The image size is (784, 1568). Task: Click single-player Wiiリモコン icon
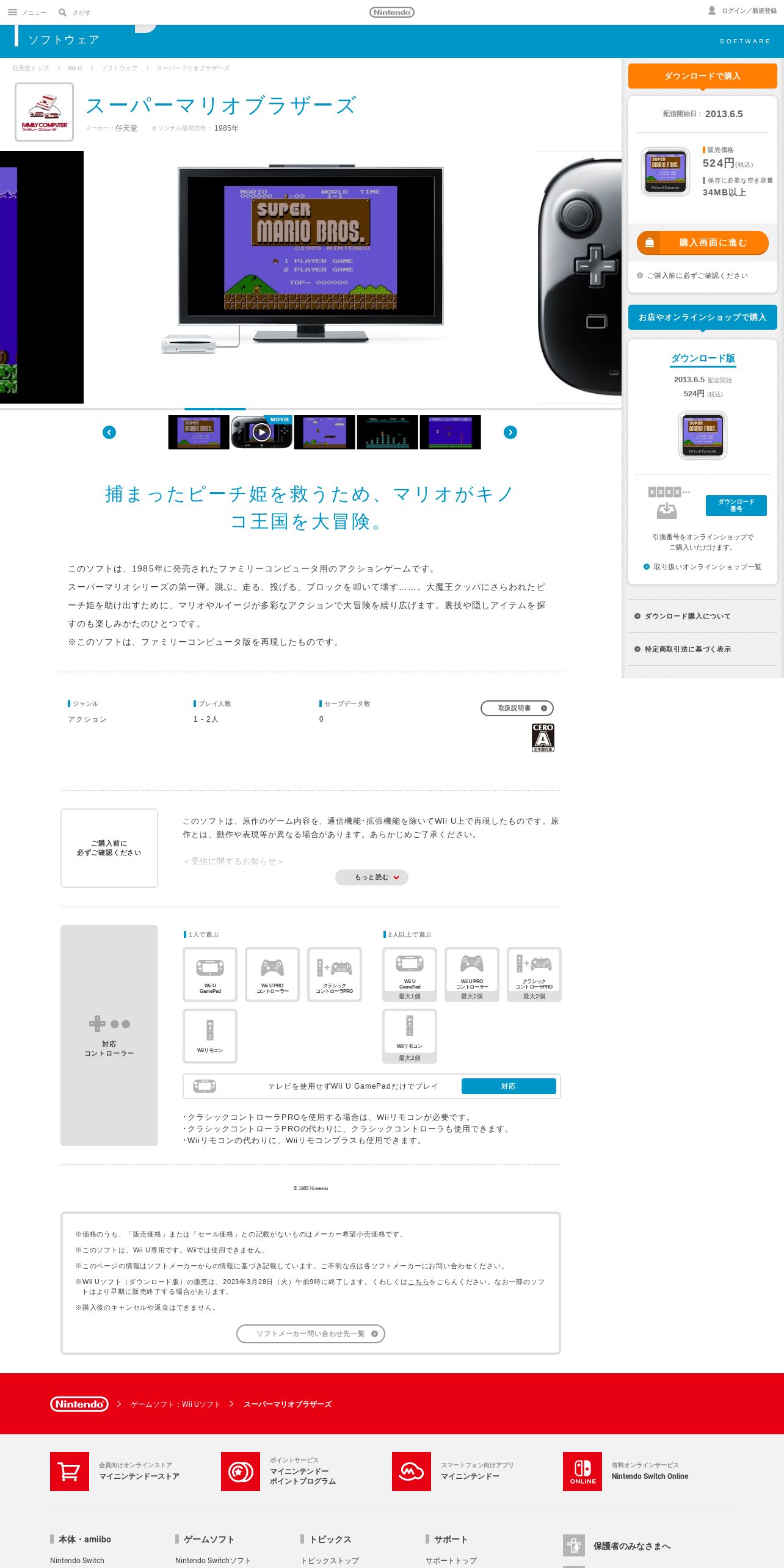pyautogui.click(x=210, y=1036)
